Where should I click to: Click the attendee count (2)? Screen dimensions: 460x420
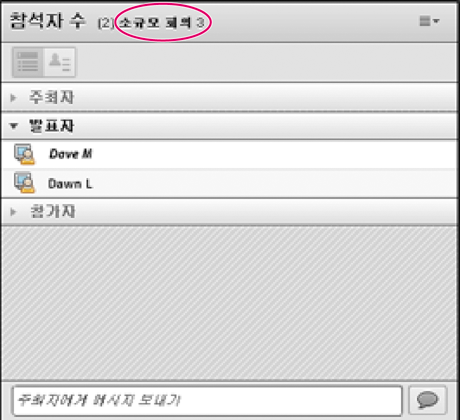tap(106, 23)
